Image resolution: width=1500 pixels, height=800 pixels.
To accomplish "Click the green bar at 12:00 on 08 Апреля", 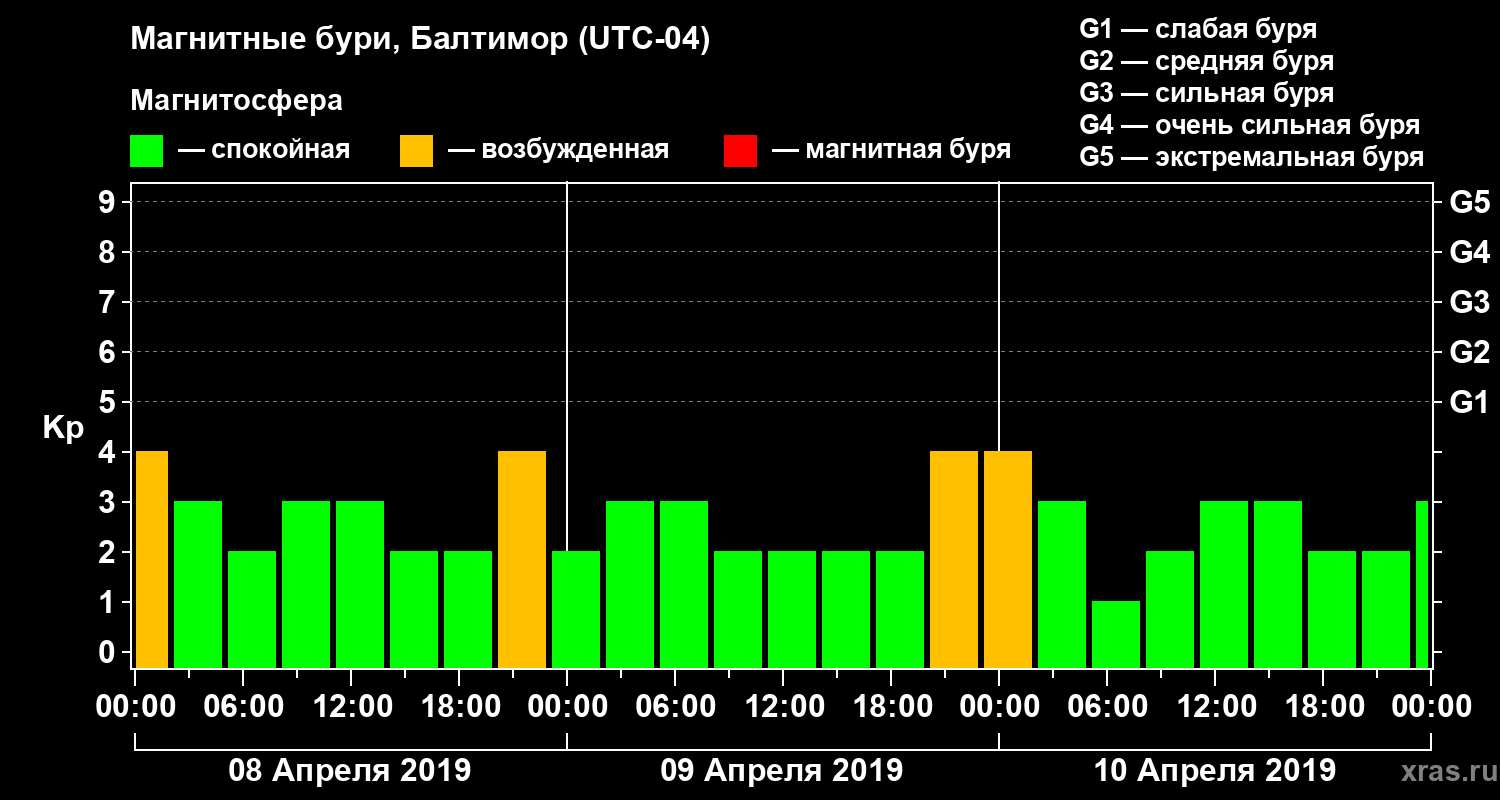I will pos(360,584).
